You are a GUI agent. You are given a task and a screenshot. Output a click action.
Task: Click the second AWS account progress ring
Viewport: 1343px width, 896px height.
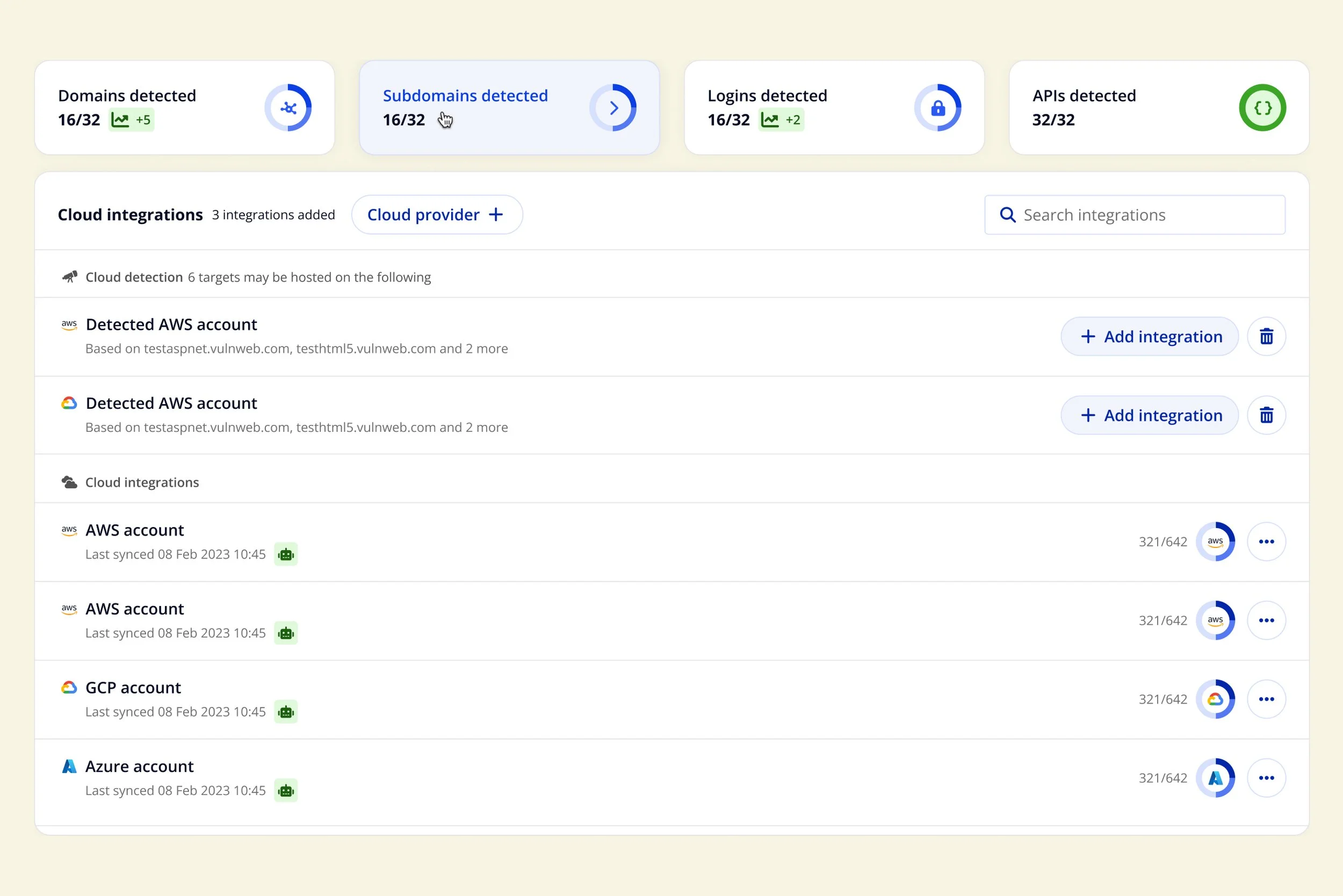[1215, 620]
